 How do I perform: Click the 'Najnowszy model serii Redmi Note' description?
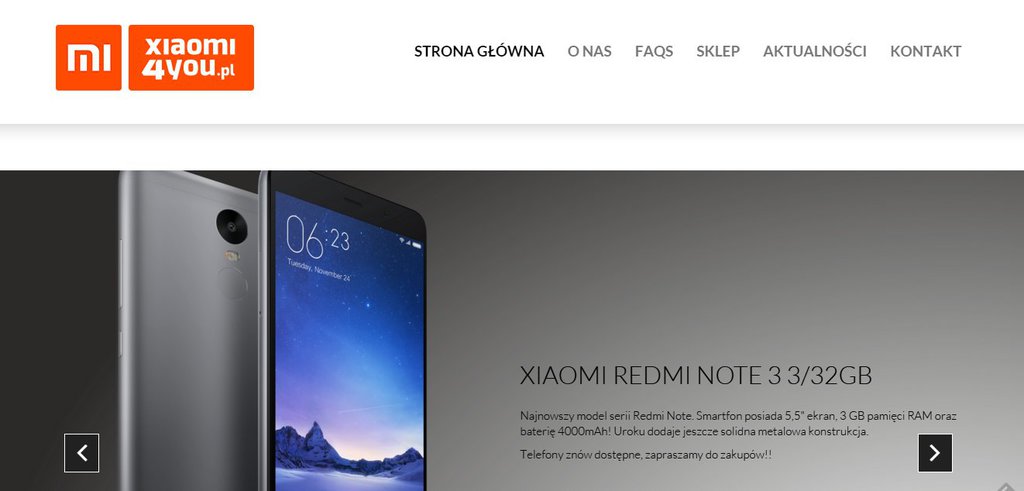739,423
